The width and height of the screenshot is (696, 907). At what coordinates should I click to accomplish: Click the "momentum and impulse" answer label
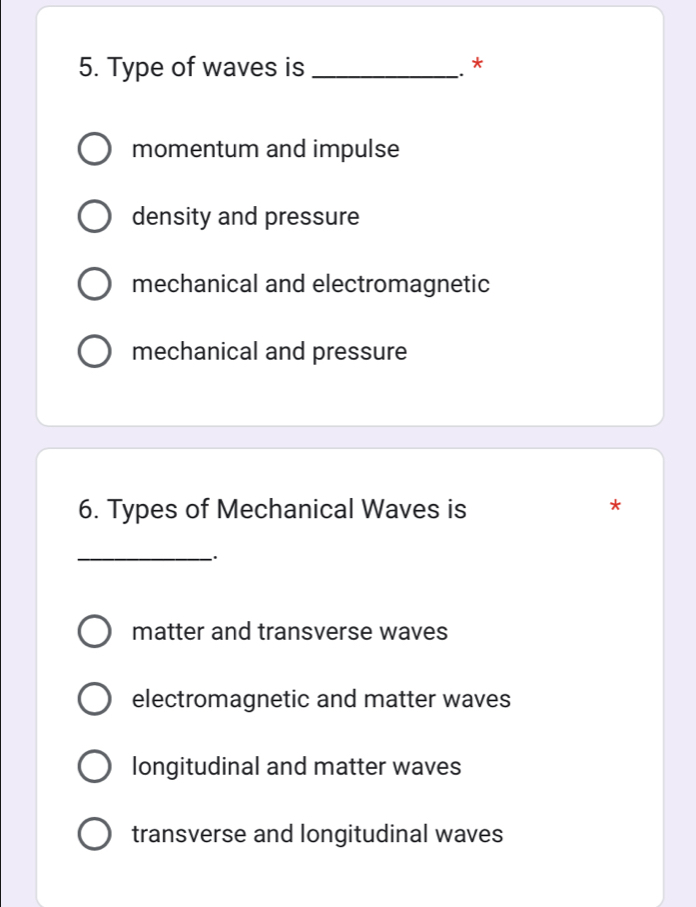pyautogui.click(x=266, y=148)
